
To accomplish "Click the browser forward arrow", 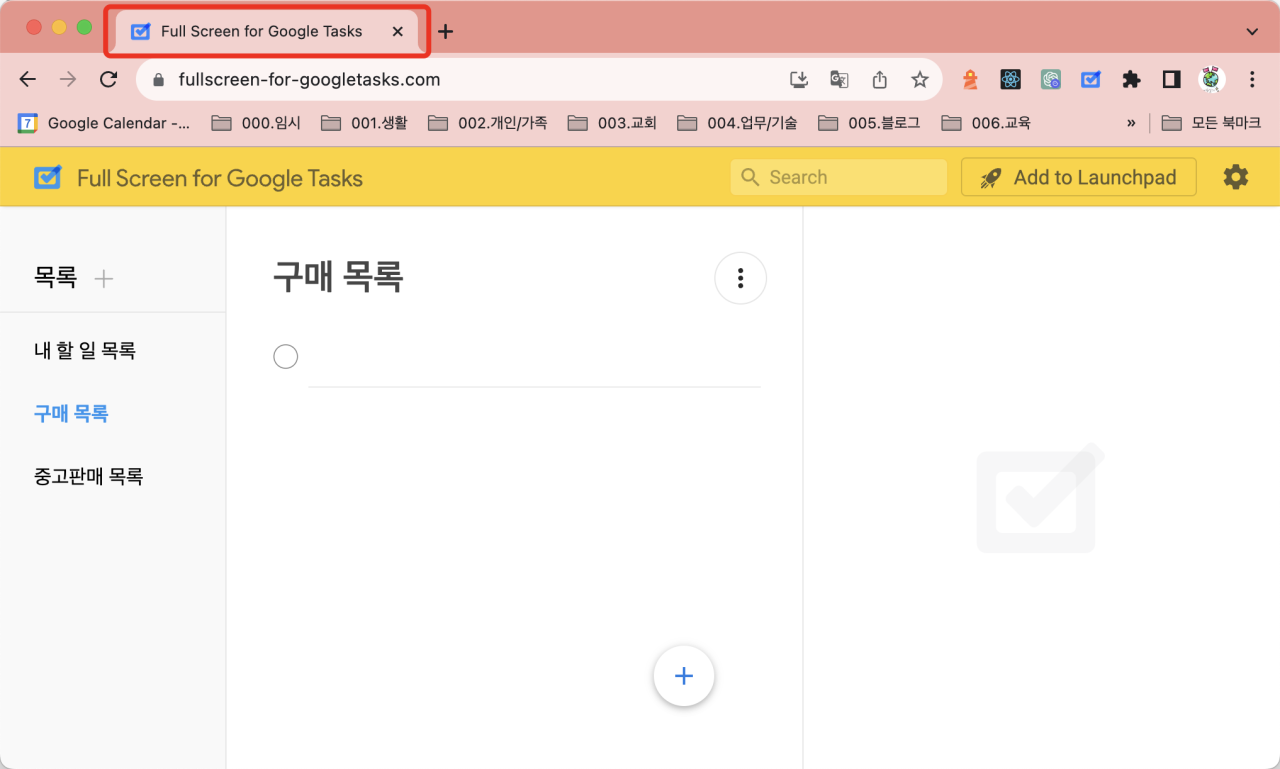I will pyautogui.click(x=68, y=80).
